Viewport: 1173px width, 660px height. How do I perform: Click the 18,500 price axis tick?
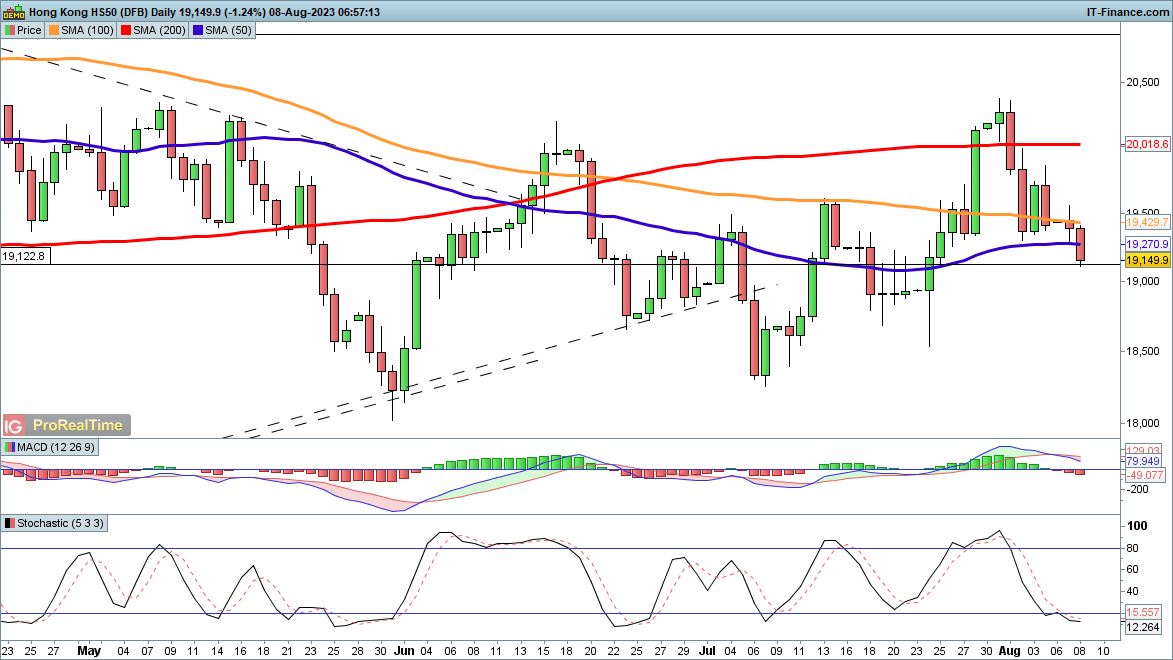click(1143, 352)
